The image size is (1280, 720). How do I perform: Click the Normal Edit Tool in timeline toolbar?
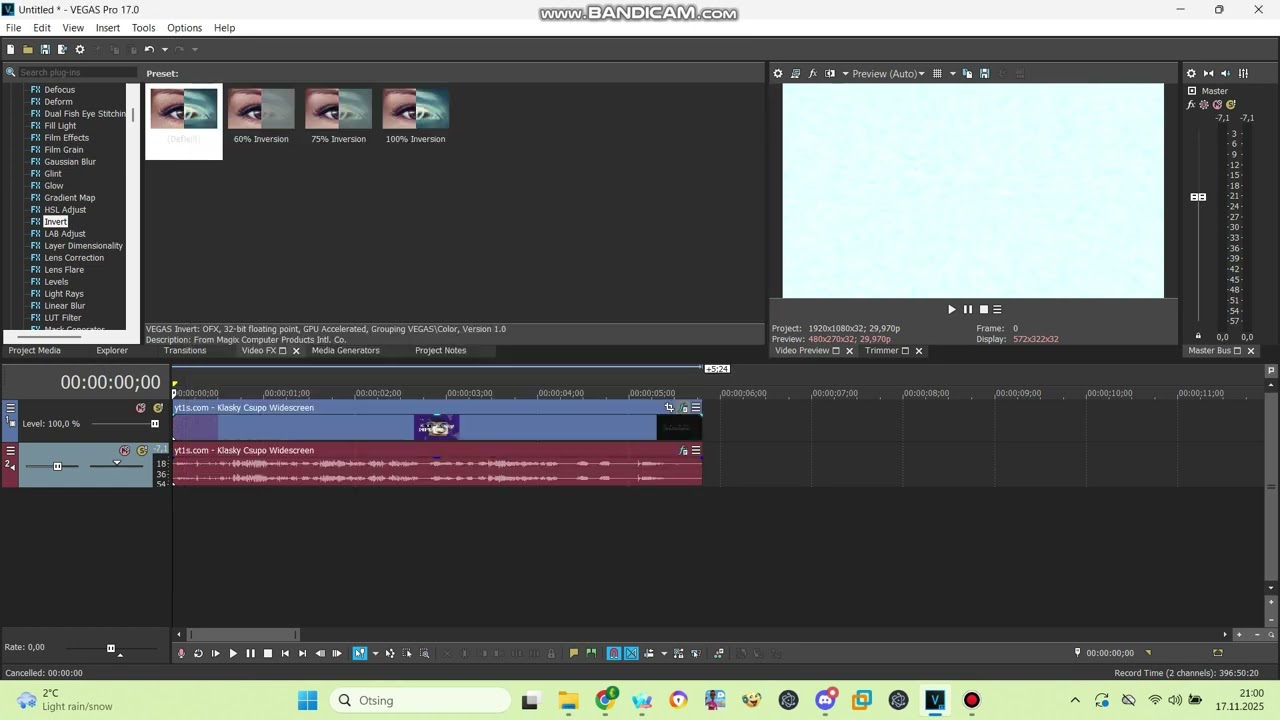tap(360, 653)
